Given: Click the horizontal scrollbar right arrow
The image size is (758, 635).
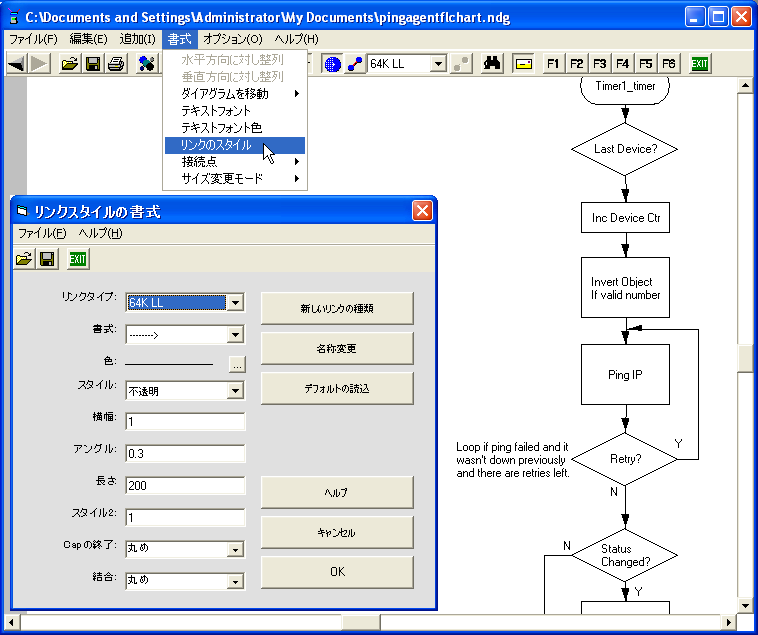Looking at the screenshot, I should (x=729, y=622).
